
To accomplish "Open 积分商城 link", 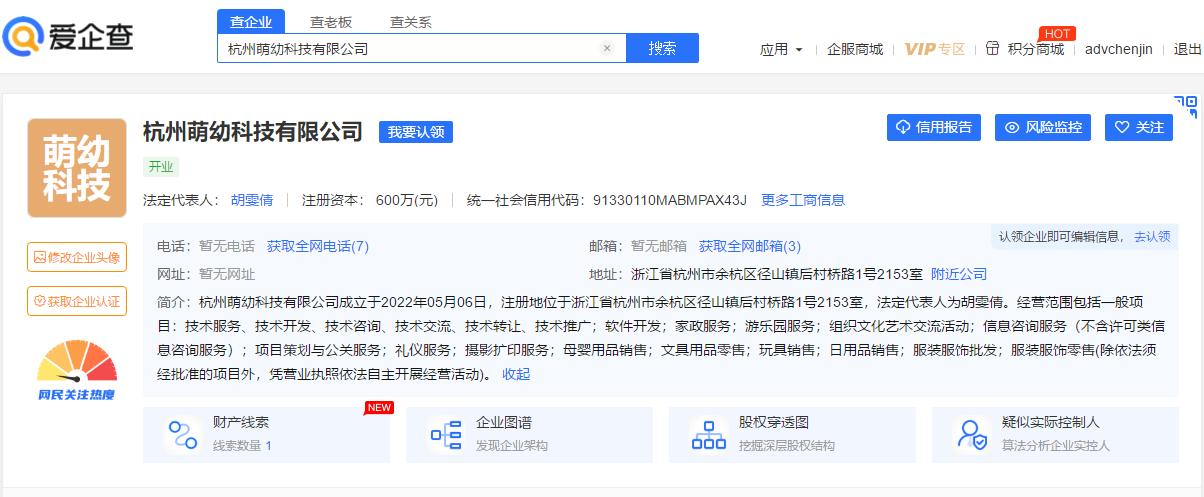I will pos(1036,49).
